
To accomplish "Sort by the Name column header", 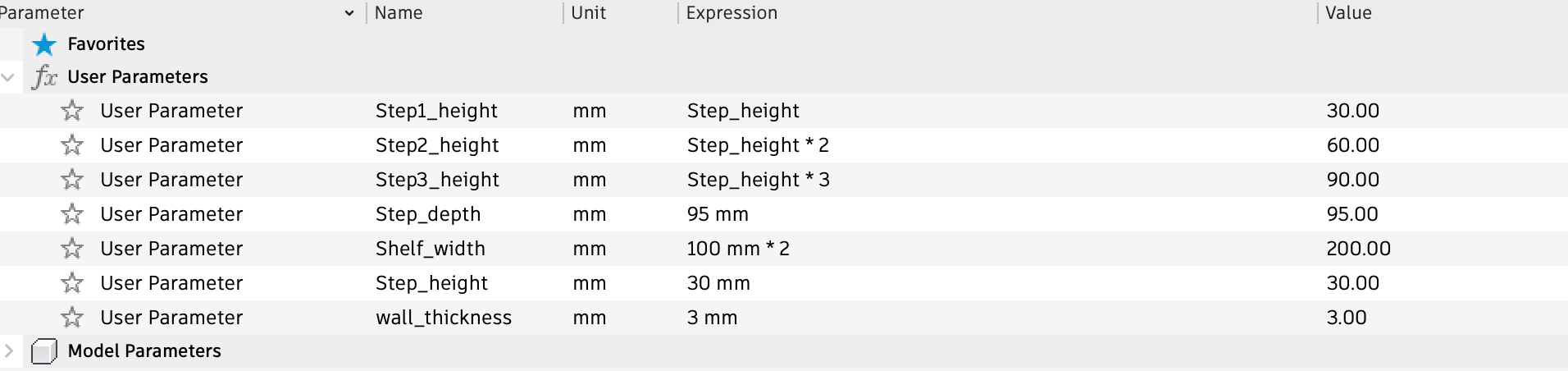I will pyautogui.click(x=399, y=13).
